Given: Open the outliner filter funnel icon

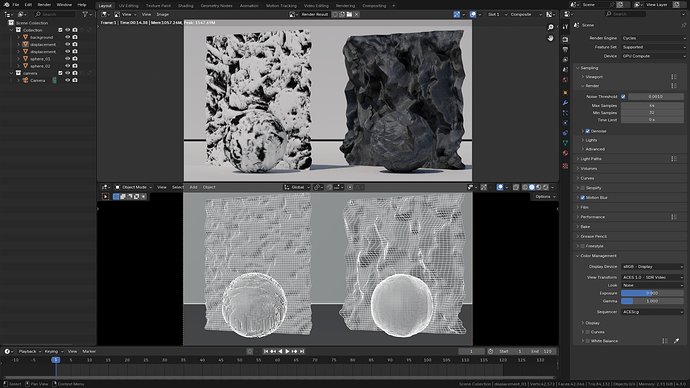Looking at the screenshot, I should click(85, 14).
